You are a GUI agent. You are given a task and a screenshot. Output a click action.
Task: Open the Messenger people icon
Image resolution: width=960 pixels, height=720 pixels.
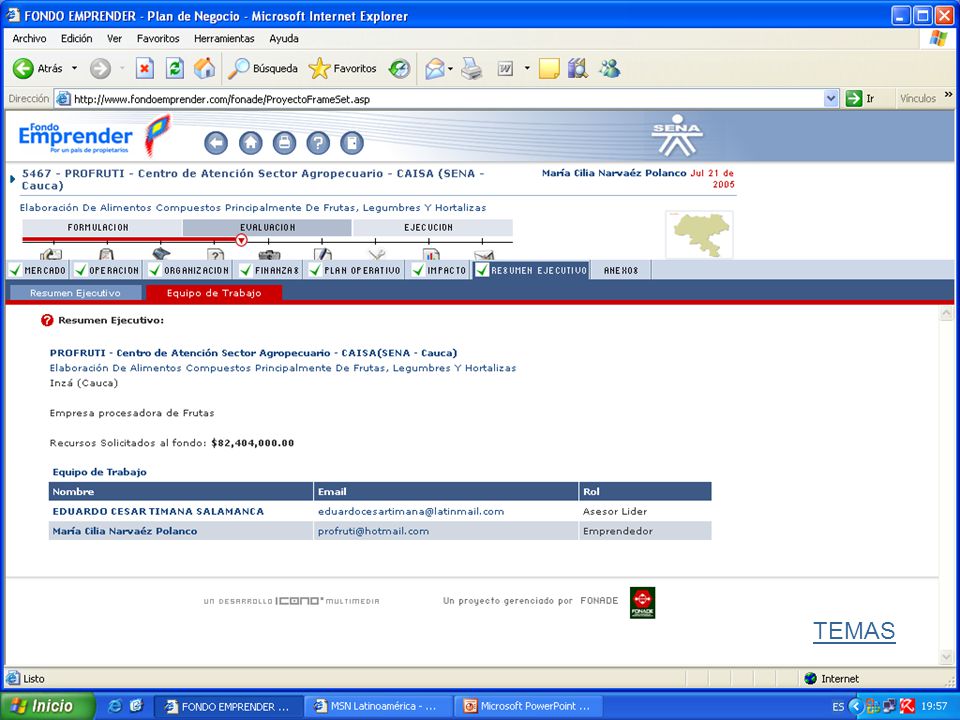coord(609,68)
